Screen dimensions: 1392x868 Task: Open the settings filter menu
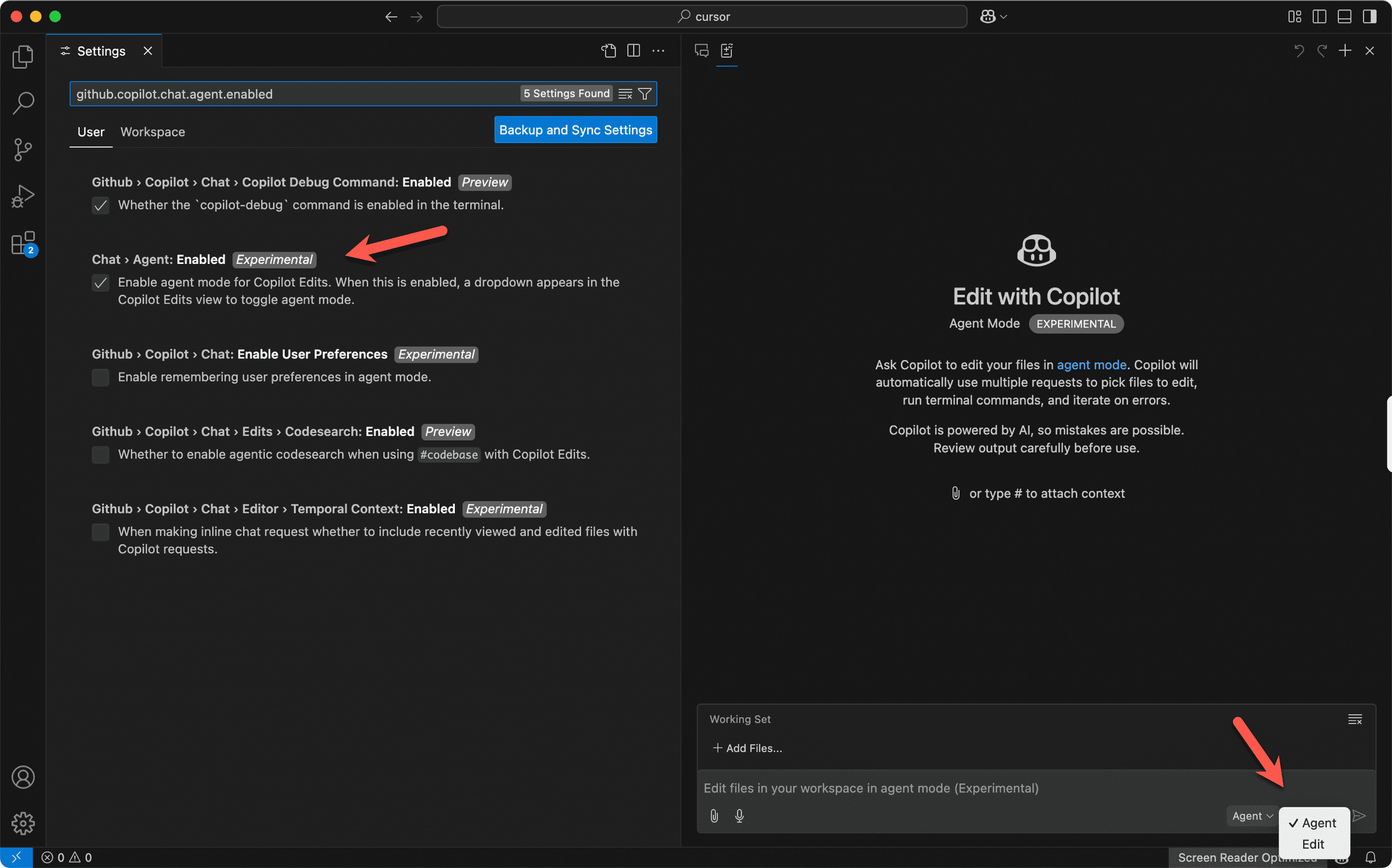click(x=645, y=93)
